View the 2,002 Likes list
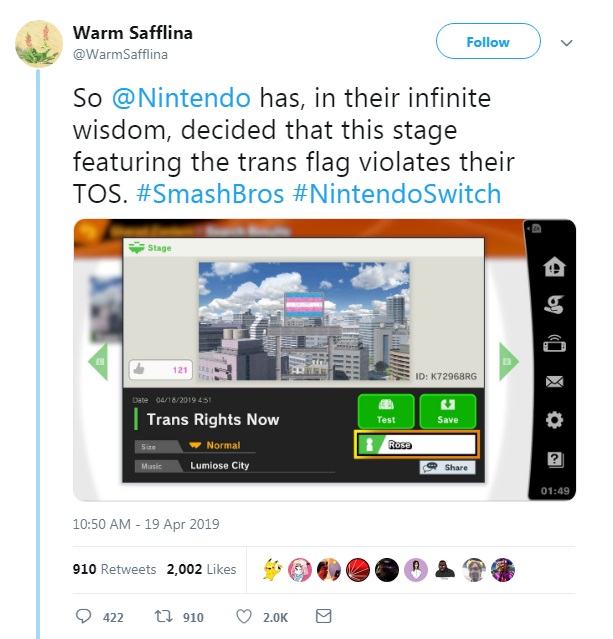 tap(201, 569)
